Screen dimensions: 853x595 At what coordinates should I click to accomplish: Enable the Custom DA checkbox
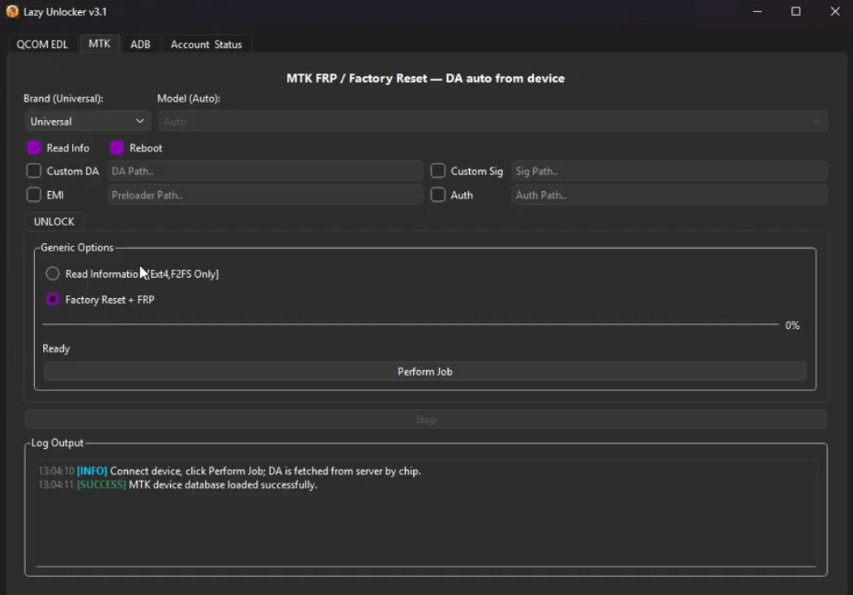34,171
